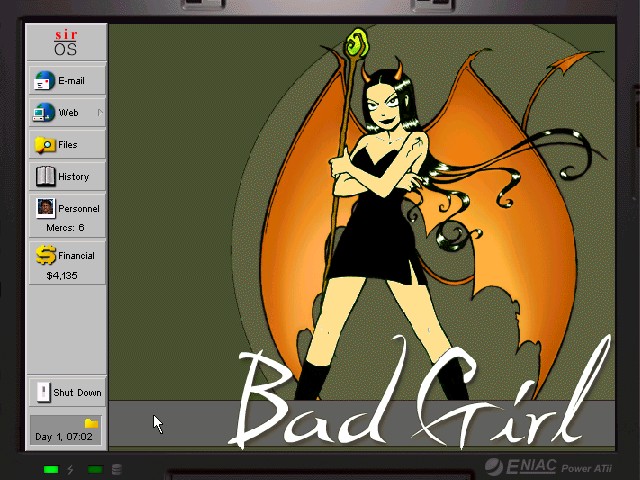640x480 pixels.
Task: Click the yellow folder above the date
Action: click(x=91, y=423)
